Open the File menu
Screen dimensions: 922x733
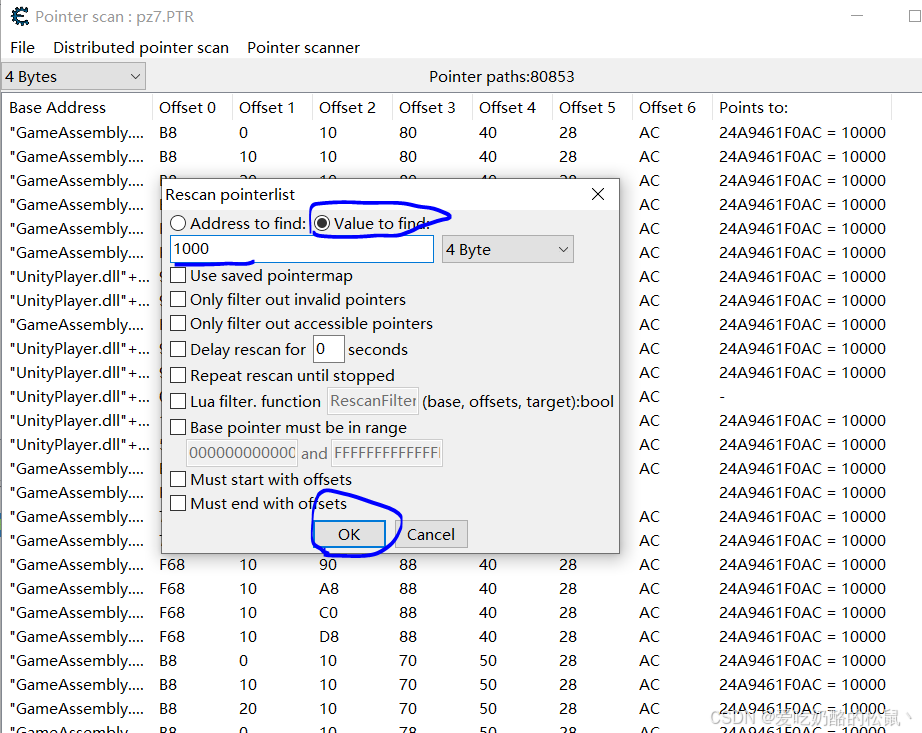point(22,48)
